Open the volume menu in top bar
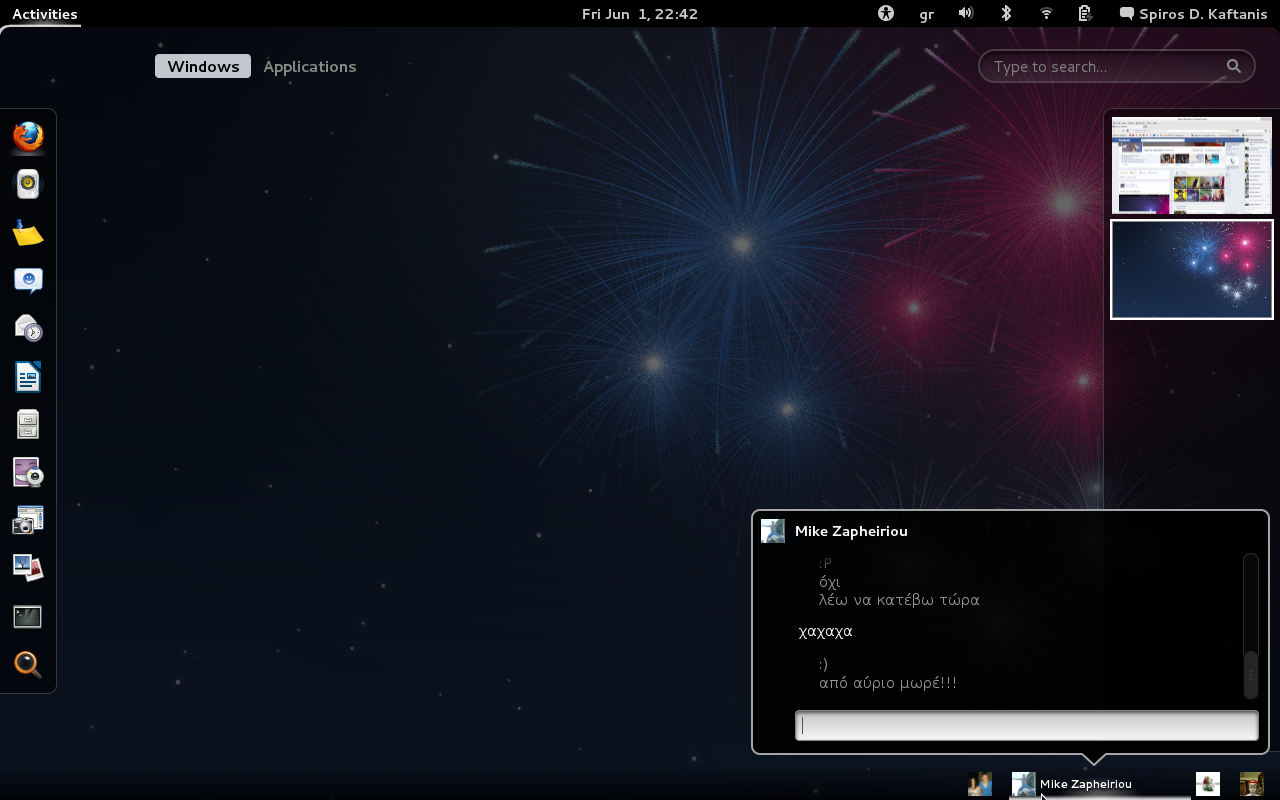This screenshot has width=1280, height=800. tap(966, 14)
